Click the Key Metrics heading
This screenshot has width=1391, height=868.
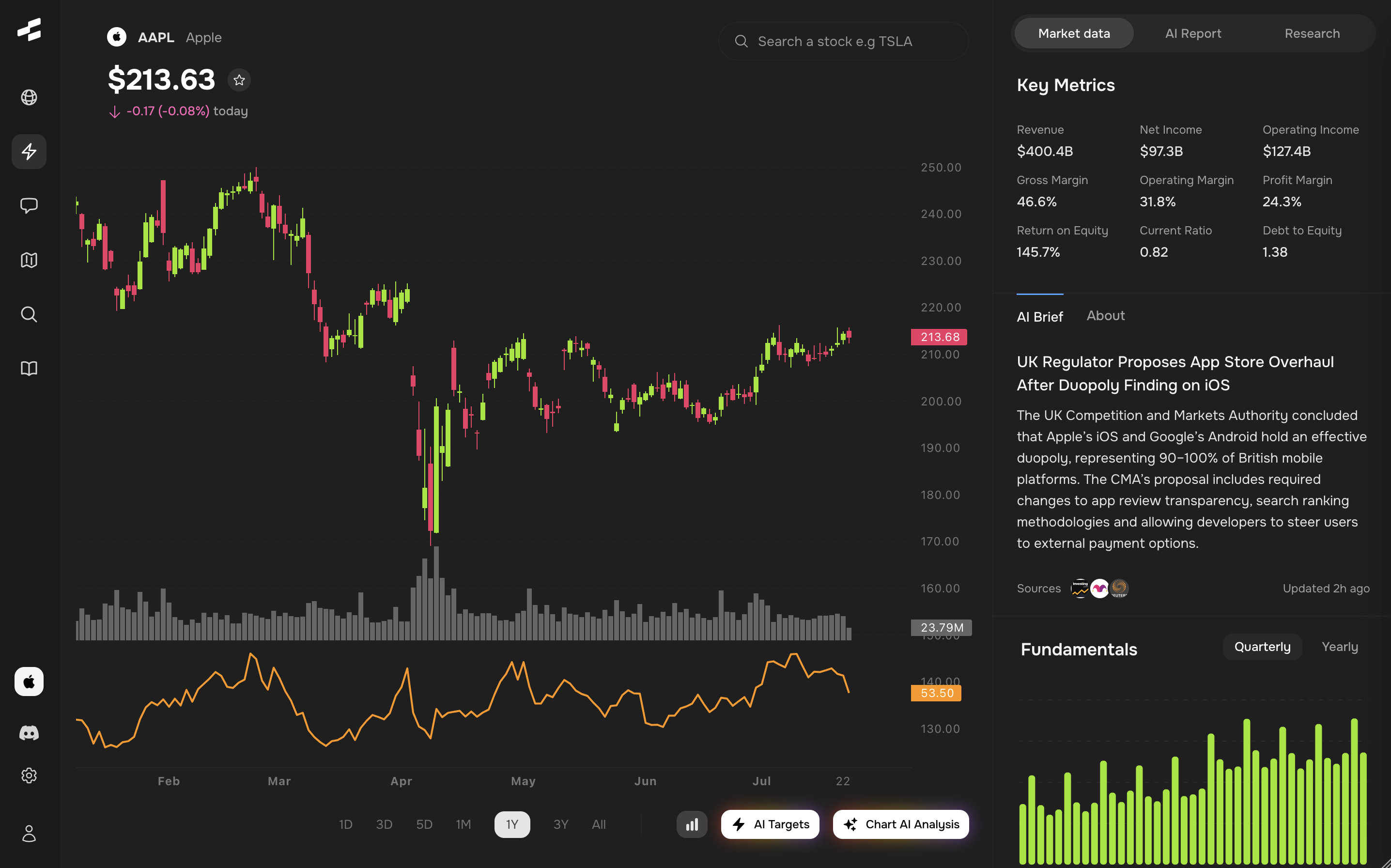click(1066, 85)
